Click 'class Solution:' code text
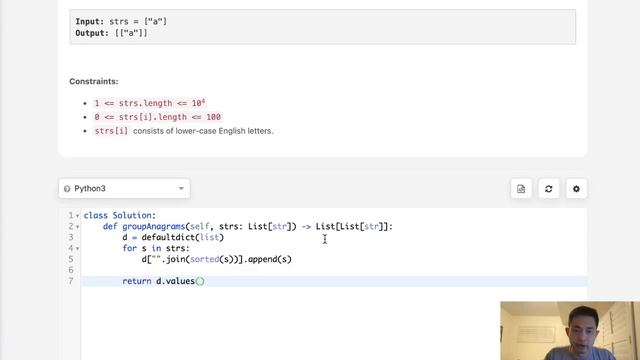 click(120, 215)
